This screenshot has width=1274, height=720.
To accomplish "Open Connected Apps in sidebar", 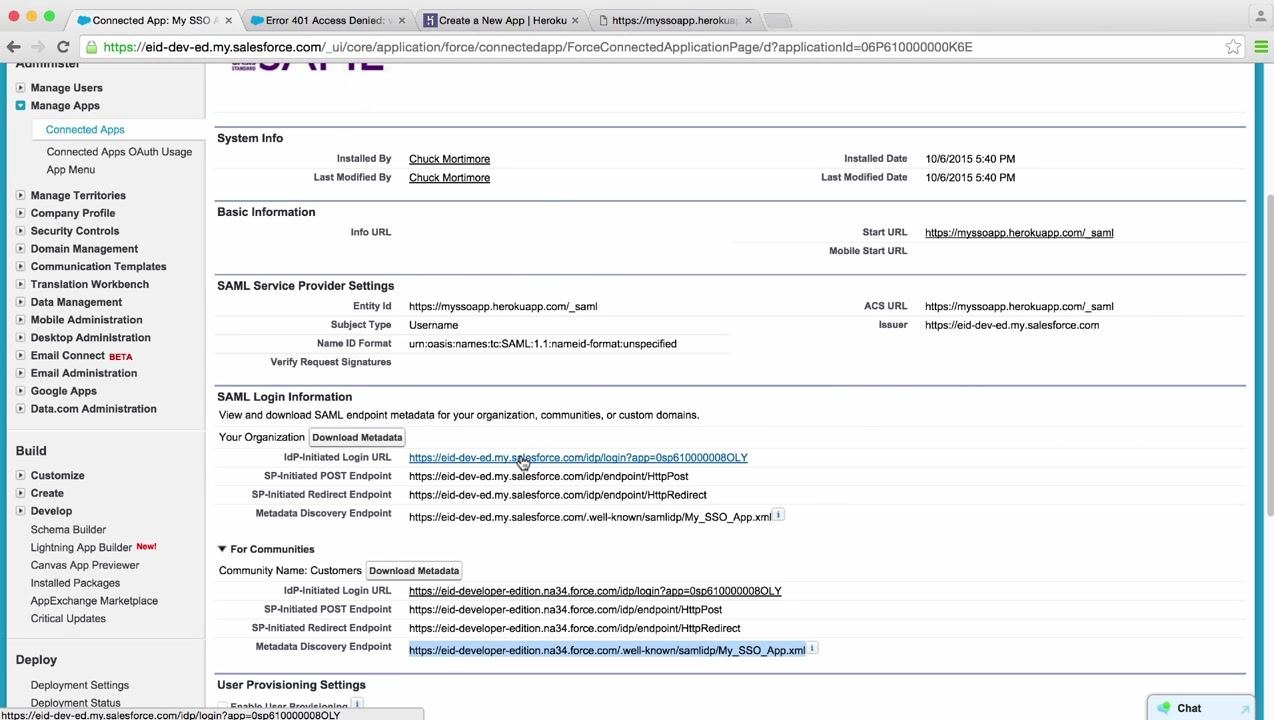I will [85, 130].
